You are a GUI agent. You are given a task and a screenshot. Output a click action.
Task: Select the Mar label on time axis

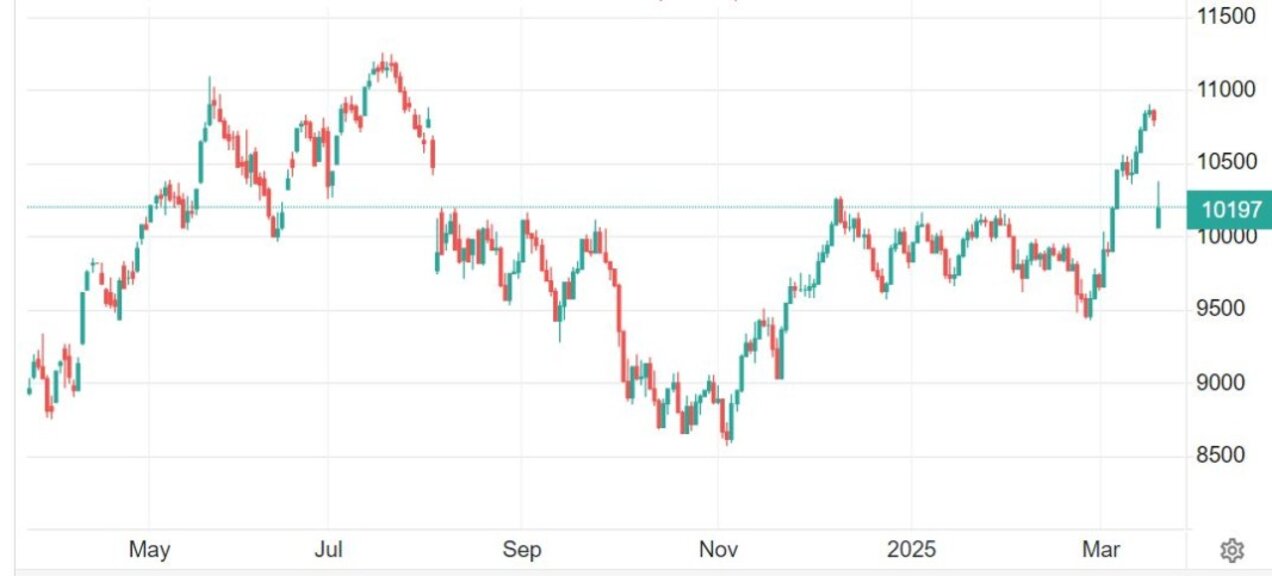click(x=1102, y=550)
